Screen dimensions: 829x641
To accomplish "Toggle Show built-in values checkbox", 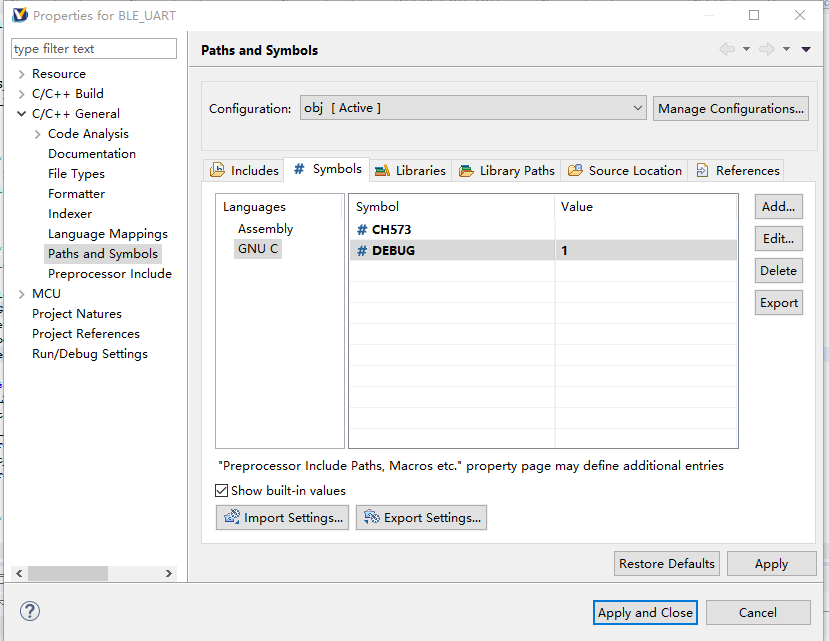I will pyautogui.click(x=222, y=491).
